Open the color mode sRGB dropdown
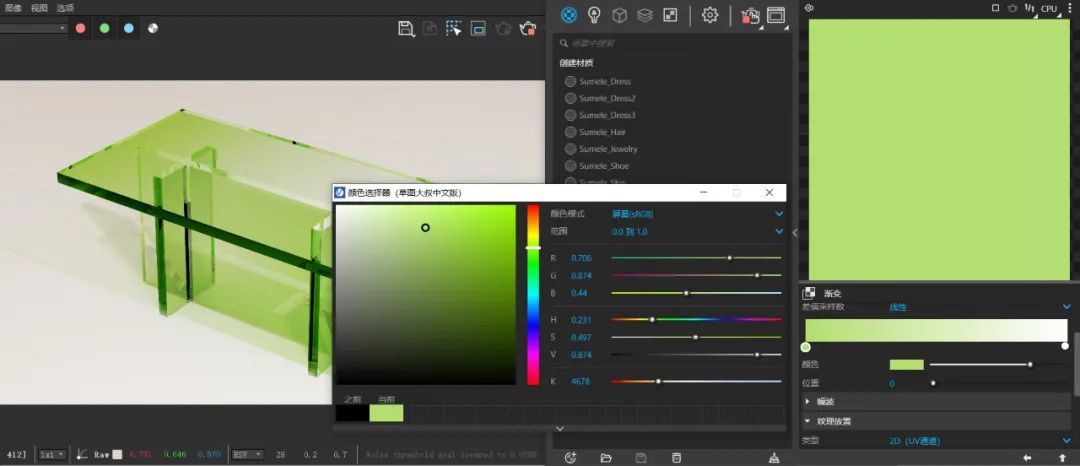The height and width of the screenshot is (466, 1080). (698, 214)
